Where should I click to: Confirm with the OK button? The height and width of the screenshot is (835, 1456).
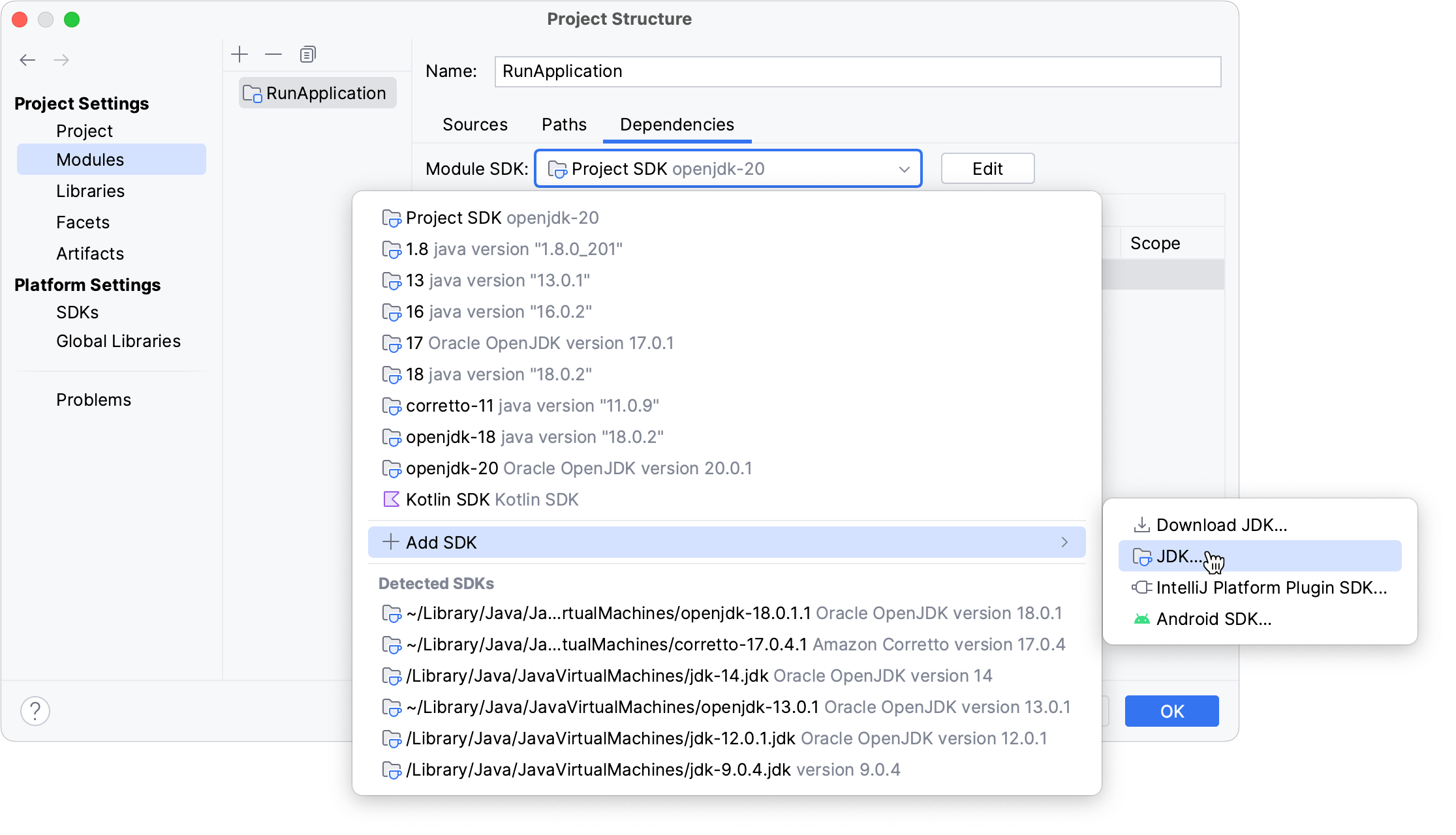pos(1171,711)
